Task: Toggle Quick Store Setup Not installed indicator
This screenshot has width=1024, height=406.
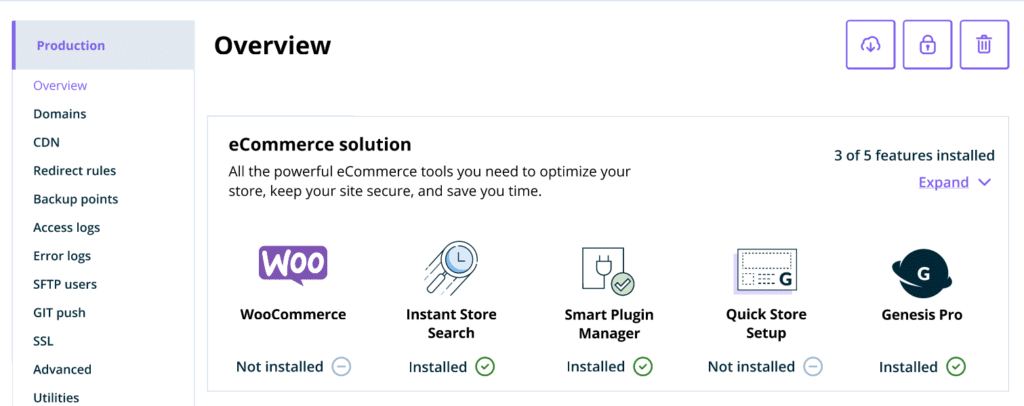Action: click(813, 367)
